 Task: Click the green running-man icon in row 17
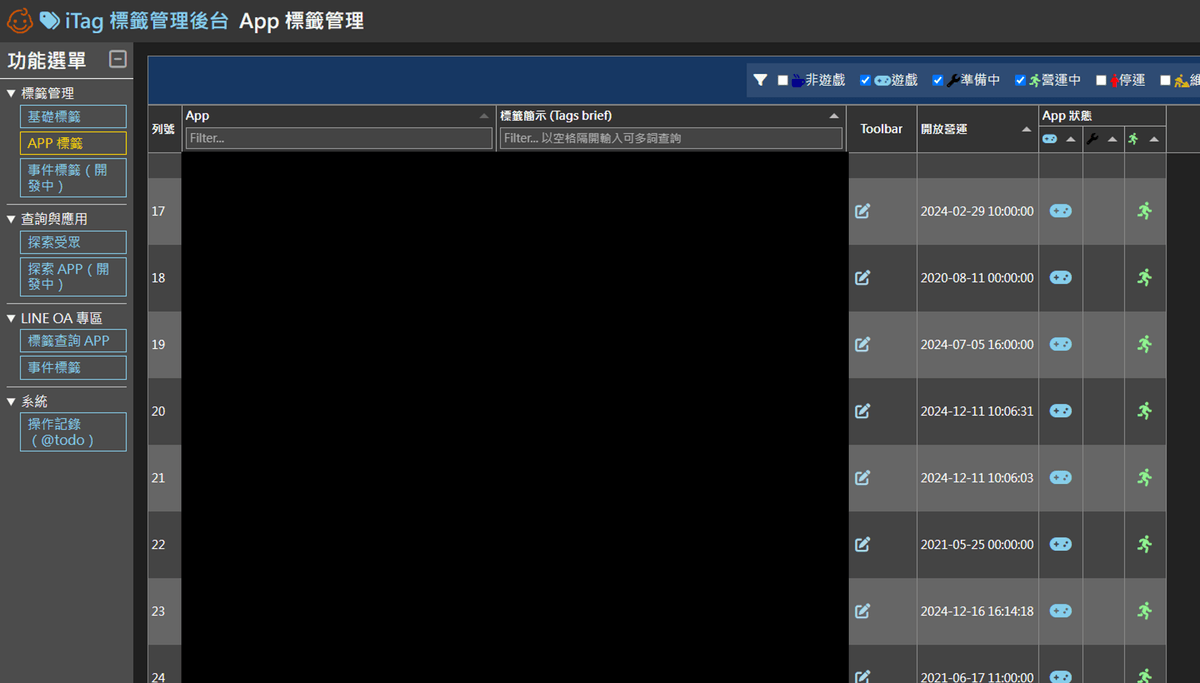pyautogui.click(x=1145, y=211)
